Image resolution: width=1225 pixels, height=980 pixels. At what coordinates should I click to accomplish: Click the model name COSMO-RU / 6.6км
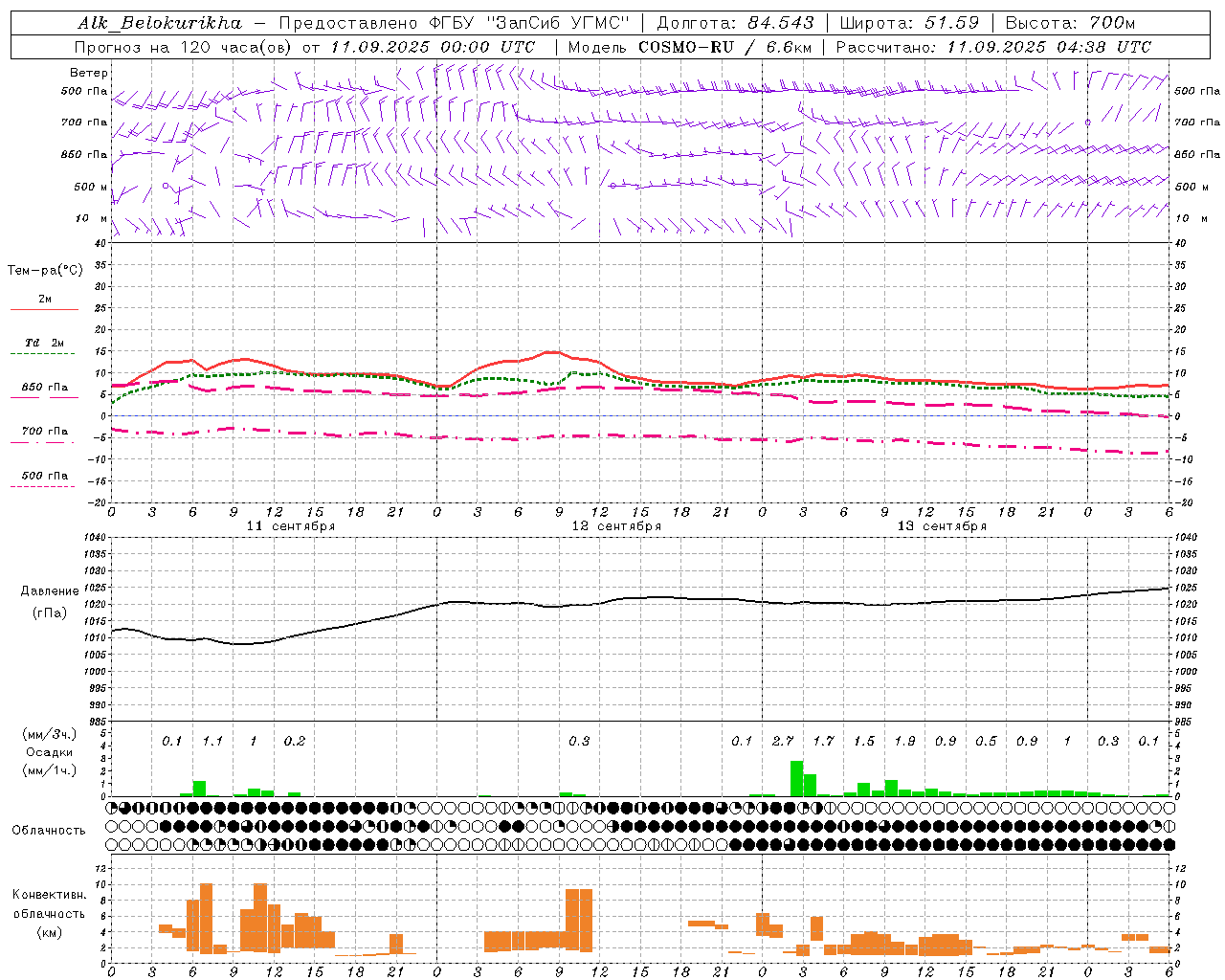pos(726,47)
